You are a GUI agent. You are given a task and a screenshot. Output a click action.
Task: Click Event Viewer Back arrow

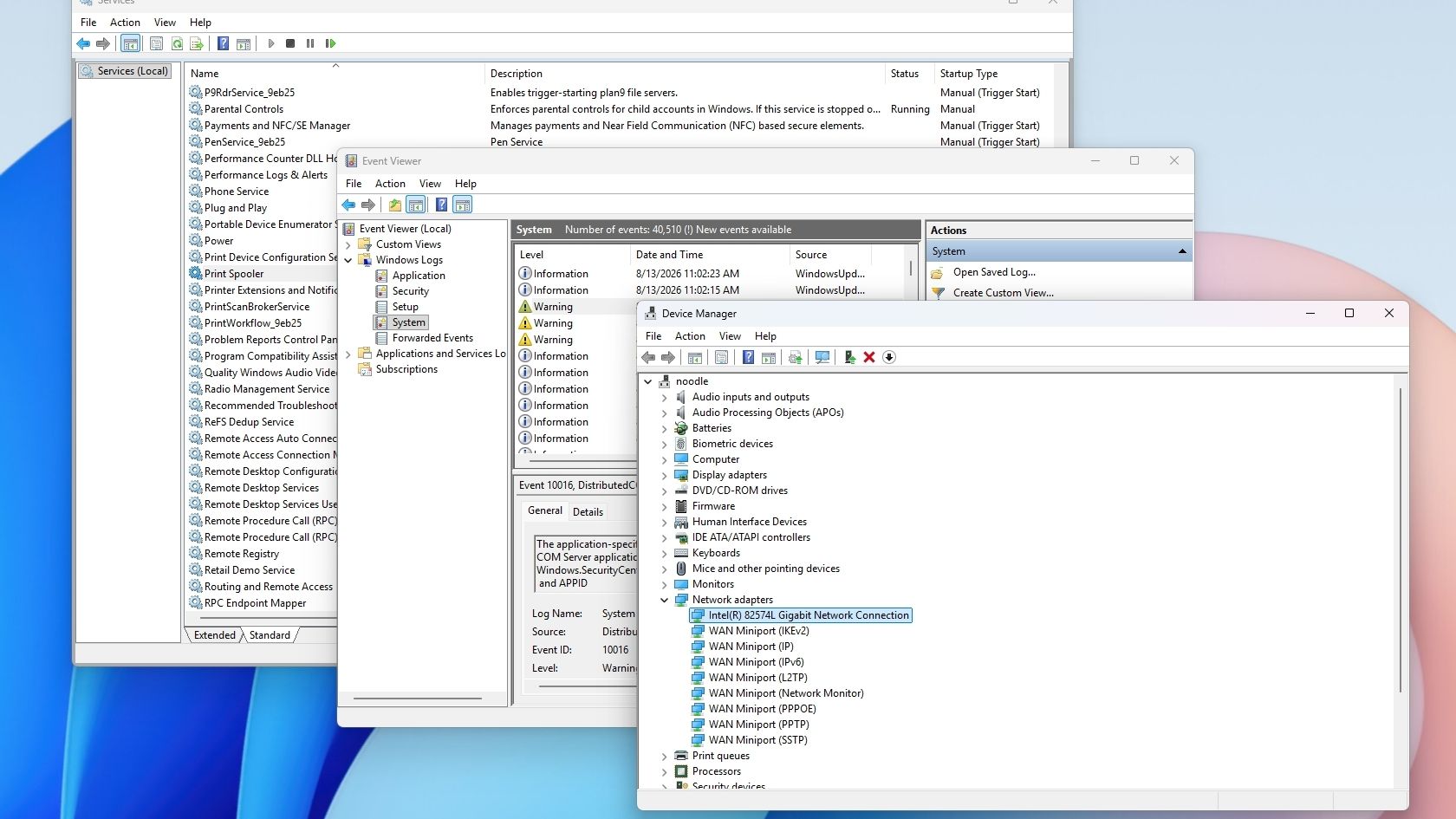coord(348,205)
